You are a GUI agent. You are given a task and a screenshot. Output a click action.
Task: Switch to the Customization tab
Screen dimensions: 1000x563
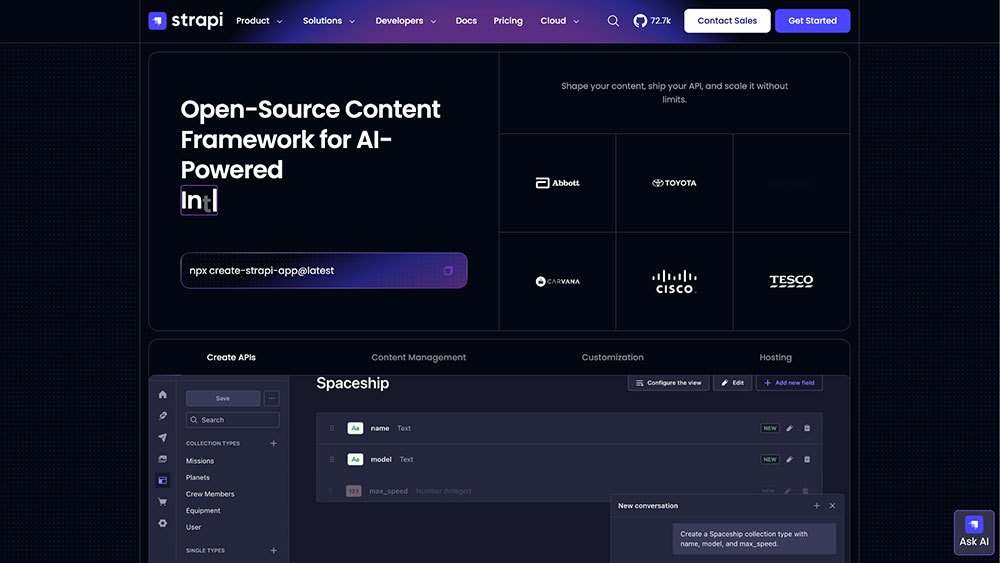(612, 357)
